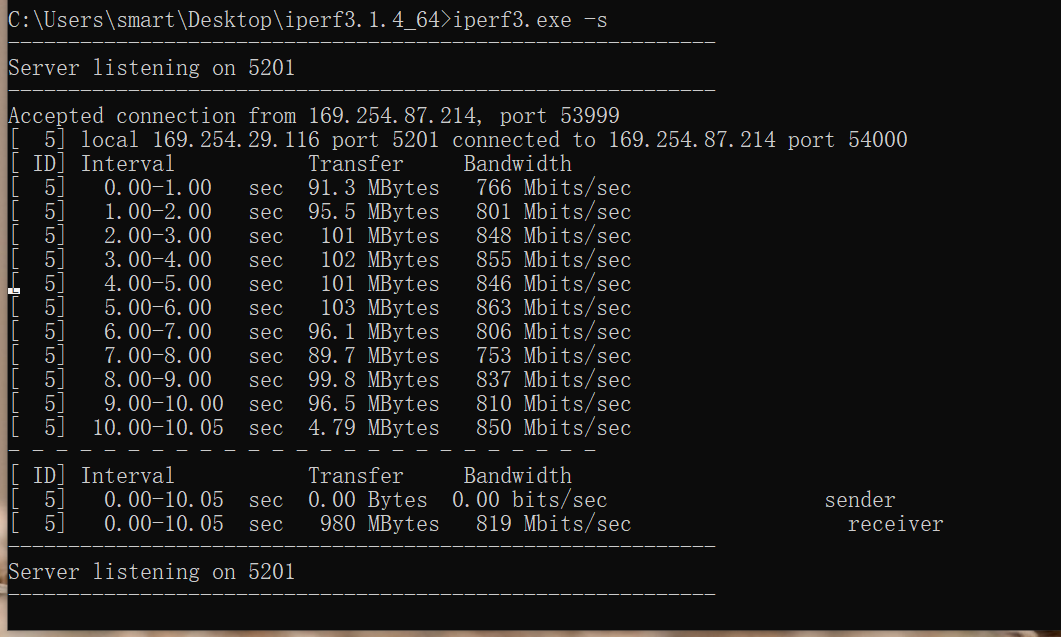The width and height of the screenshot is (1061, 637).
Task: Click the top Bandwidth column header
Action: 518,164
